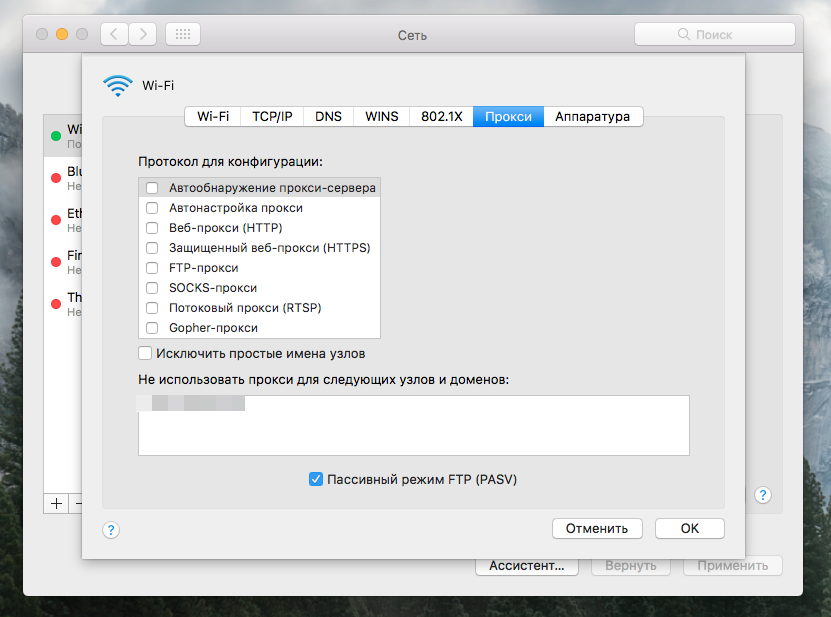Click the forward navigation arrow in toolbar
831x617 pixels.
(x=143, y=34)
